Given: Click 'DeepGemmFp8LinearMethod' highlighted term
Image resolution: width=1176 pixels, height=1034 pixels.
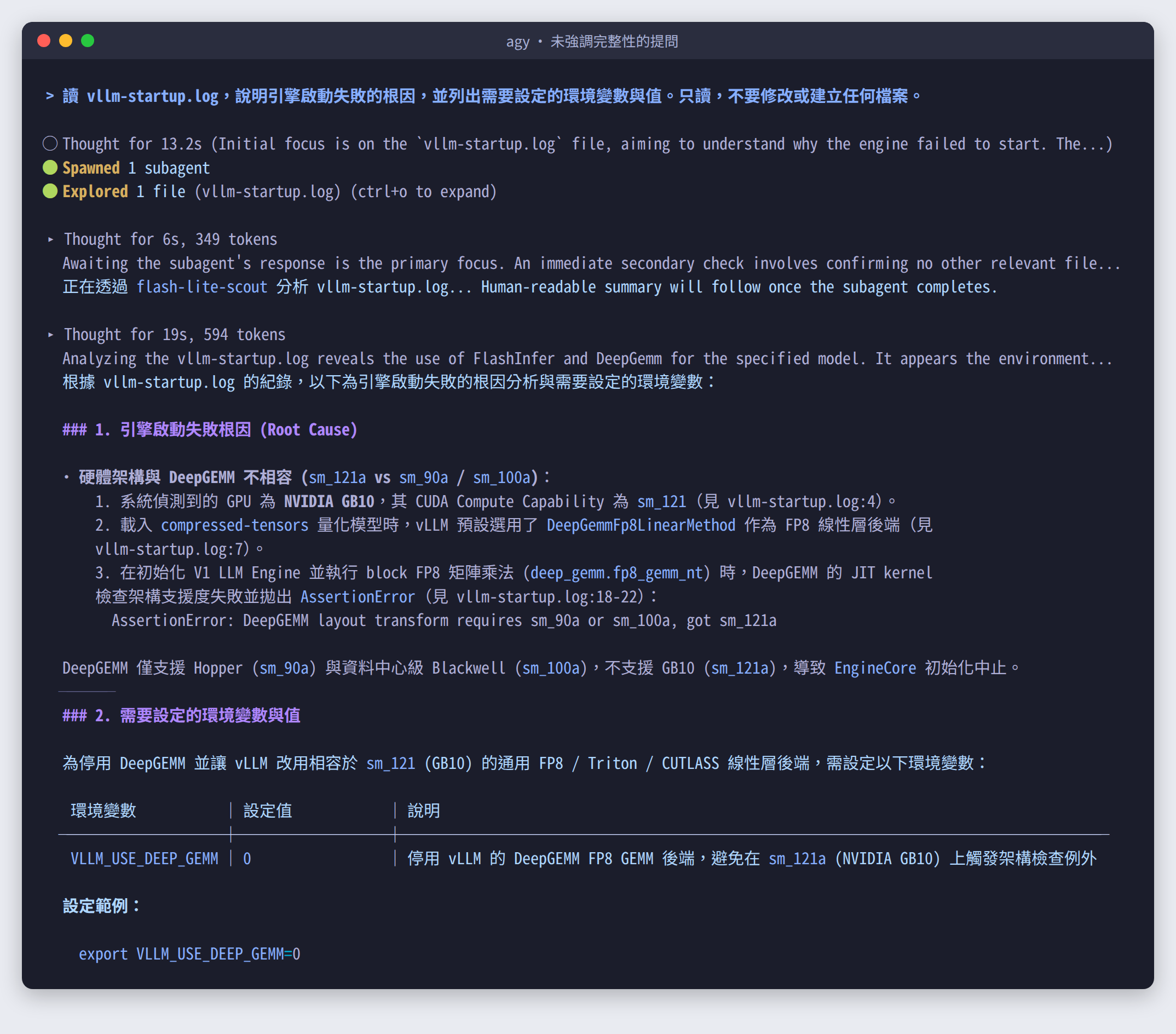Looking at the screenshot, I should [641, 525].
